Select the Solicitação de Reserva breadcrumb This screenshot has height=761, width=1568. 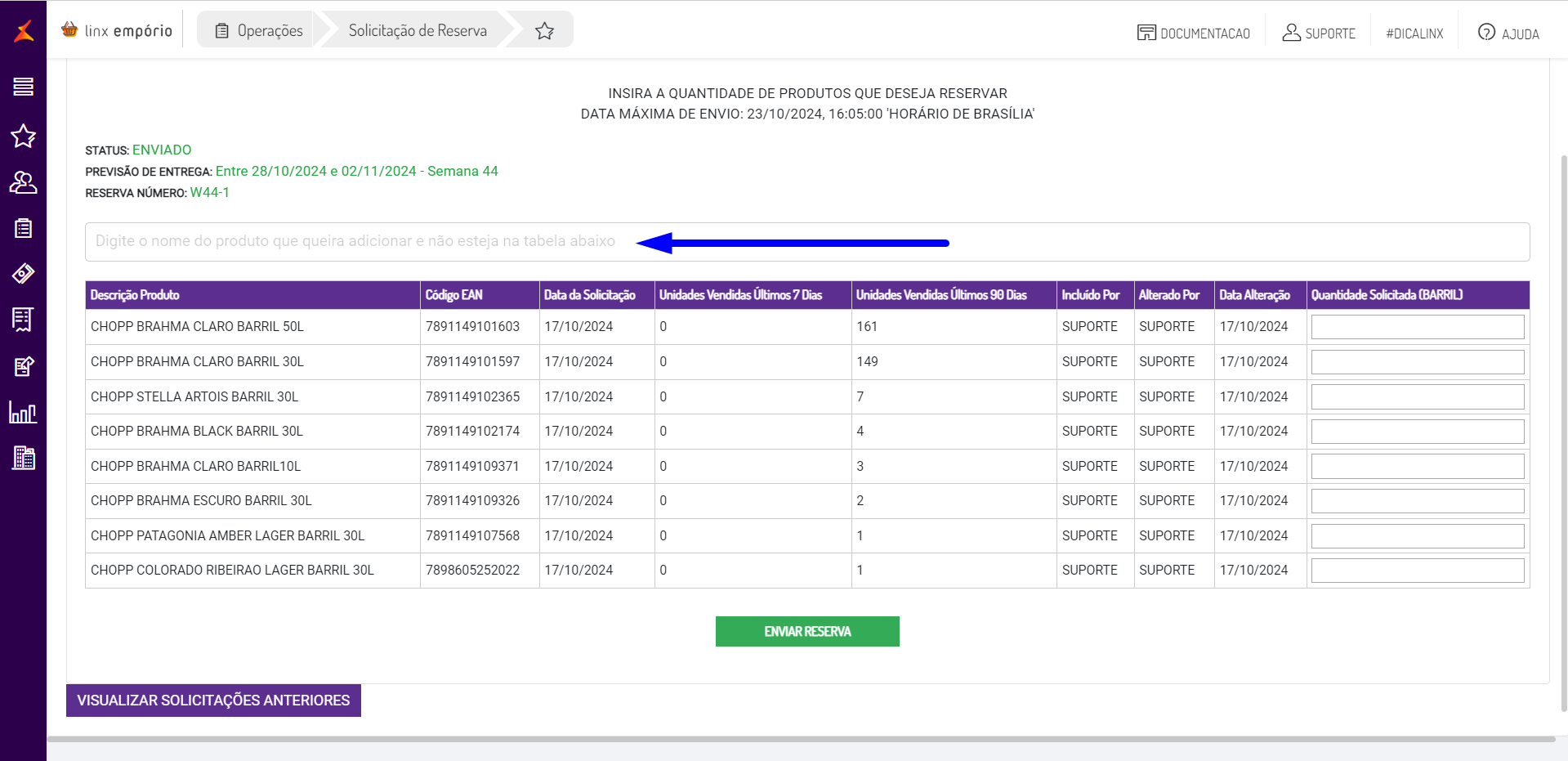point(418,30)
